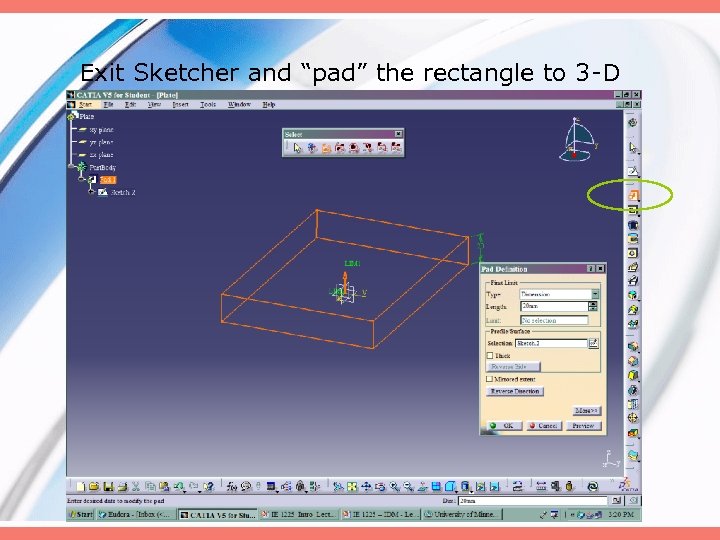
Task: Click Cancel in Pad Definition dialog
Action: coord(544,426)
